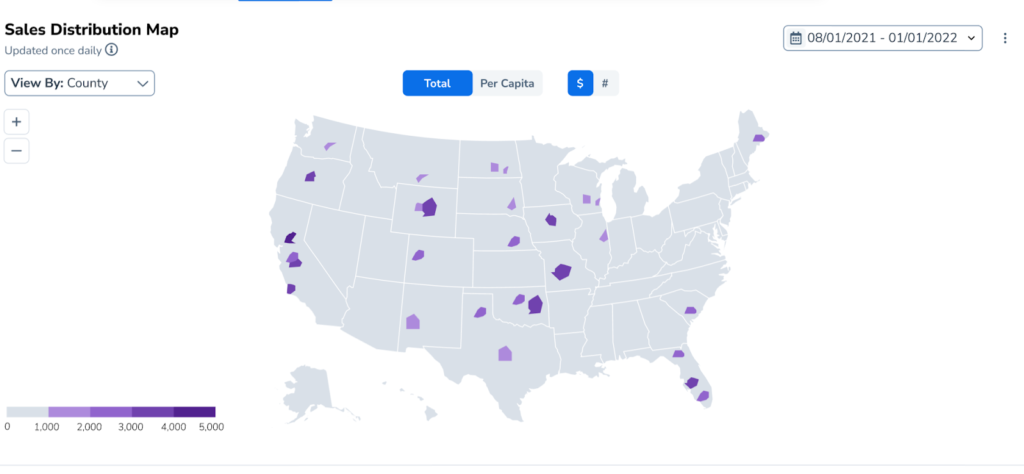Click the dark purple county in Wyoming
The width and height of the screenshot is (1024, 474).
pyautogui.click(x=429, y=207)
